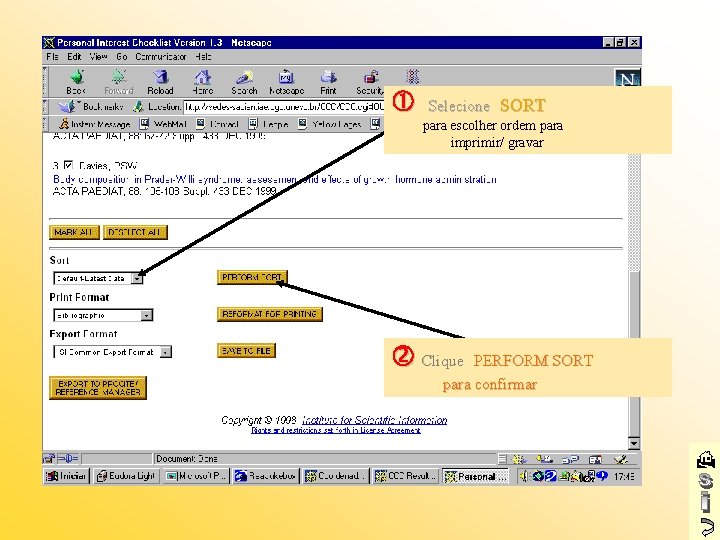The width and height of the screenshot is (720, 540).
Task: Open Yellow Pages from the personal toolbar
Action: point(330,124)
